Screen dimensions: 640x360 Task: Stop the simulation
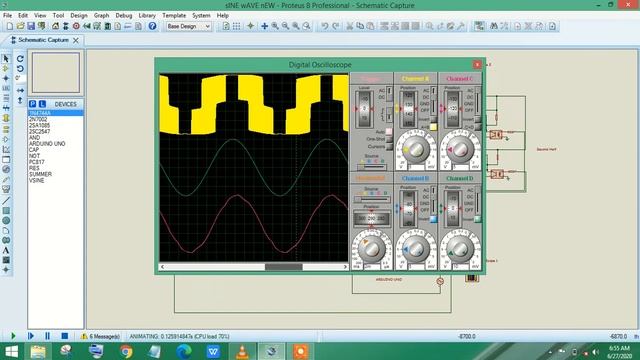64,336
